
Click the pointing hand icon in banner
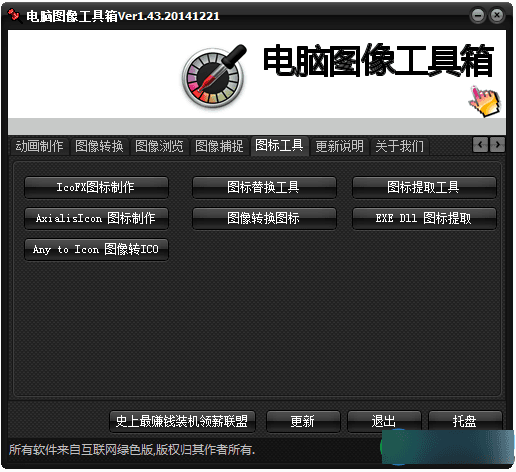click(x=485, y=101)
